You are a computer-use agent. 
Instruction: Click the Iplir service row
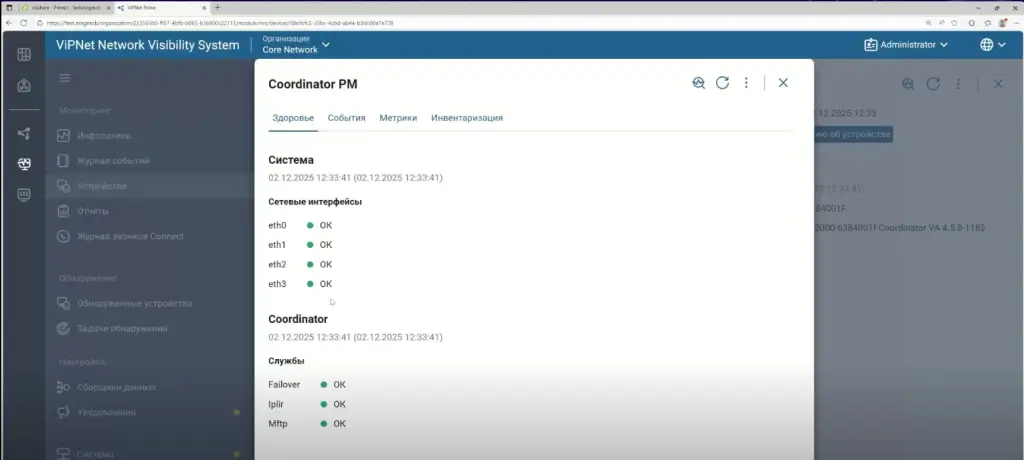[x=307, y=404]
